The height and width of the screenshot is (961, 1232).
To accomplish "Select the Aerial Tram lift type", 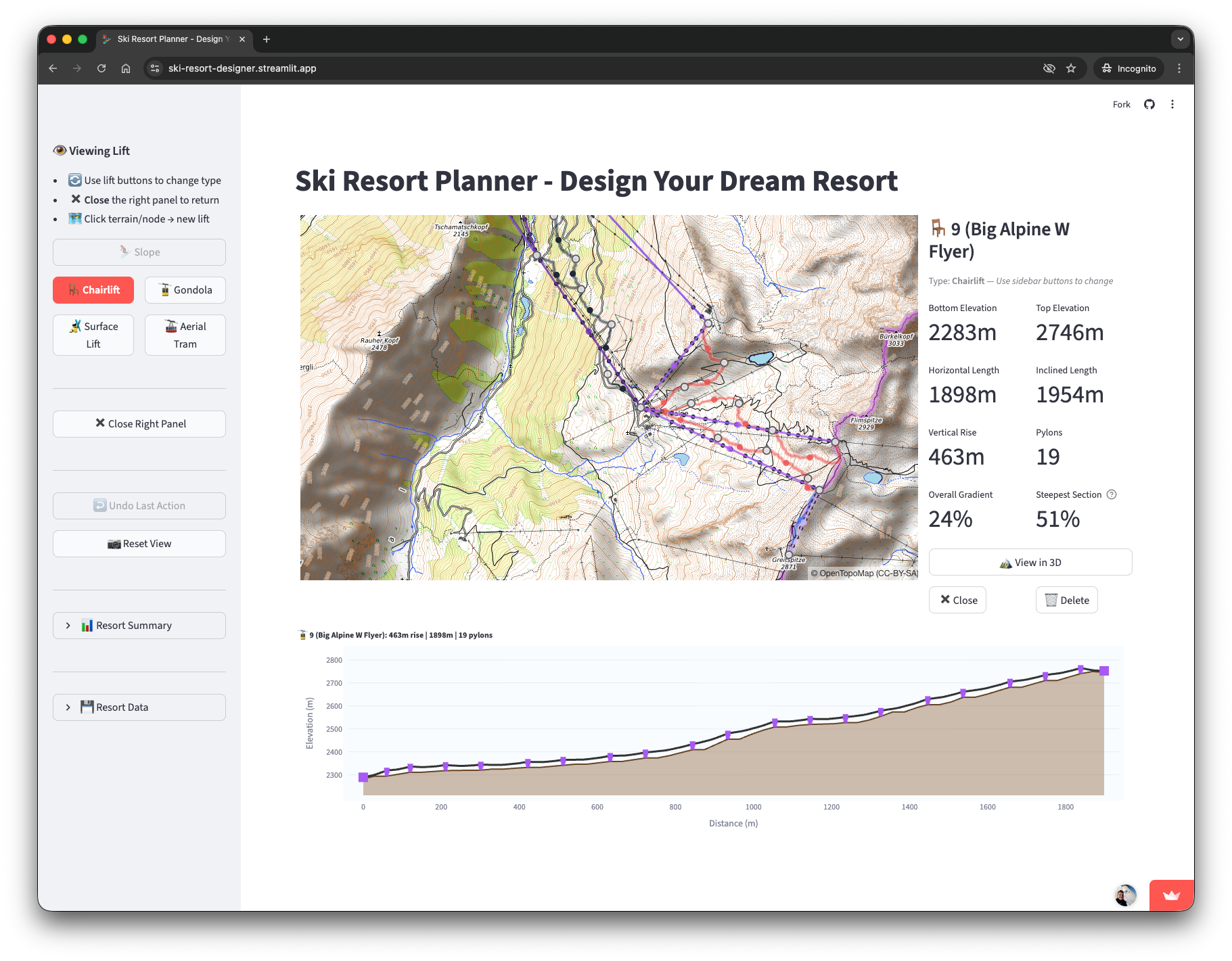I will [x=185, y=335].
